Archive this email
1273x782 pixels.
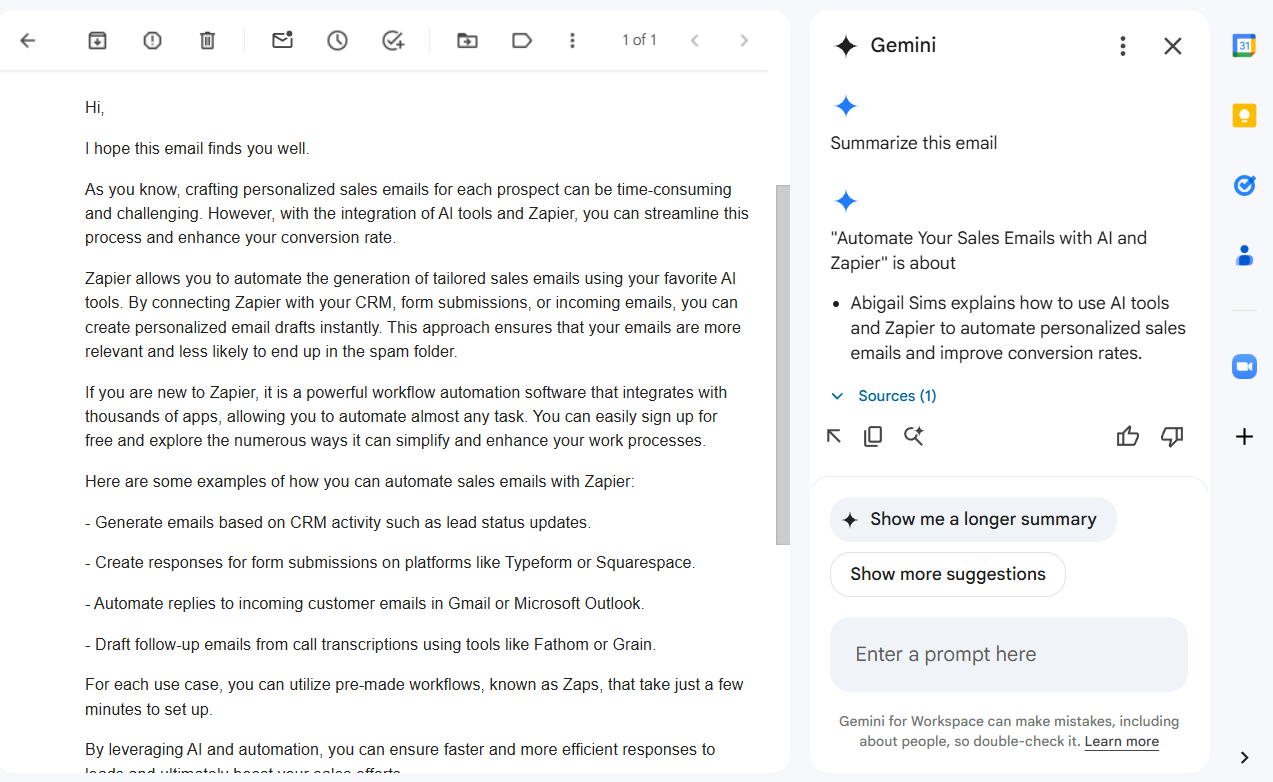(x=97, y=40)
